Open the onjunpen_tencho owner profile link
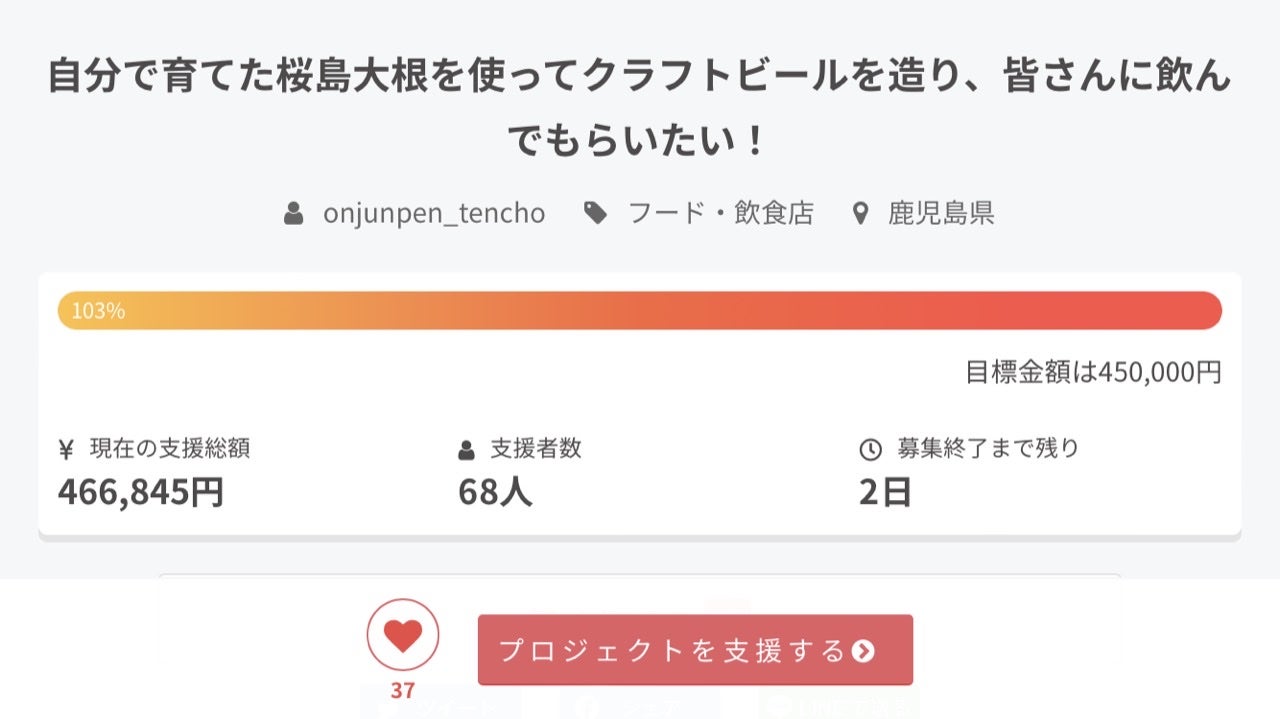 point(434,213)
